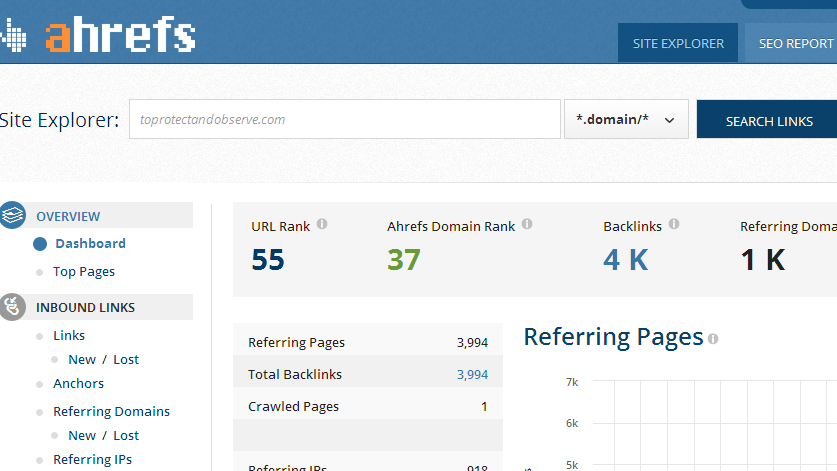This screenshot has width=837, height=471.
Task: Click the URL Rank info icon
Action: click(322, 224)
